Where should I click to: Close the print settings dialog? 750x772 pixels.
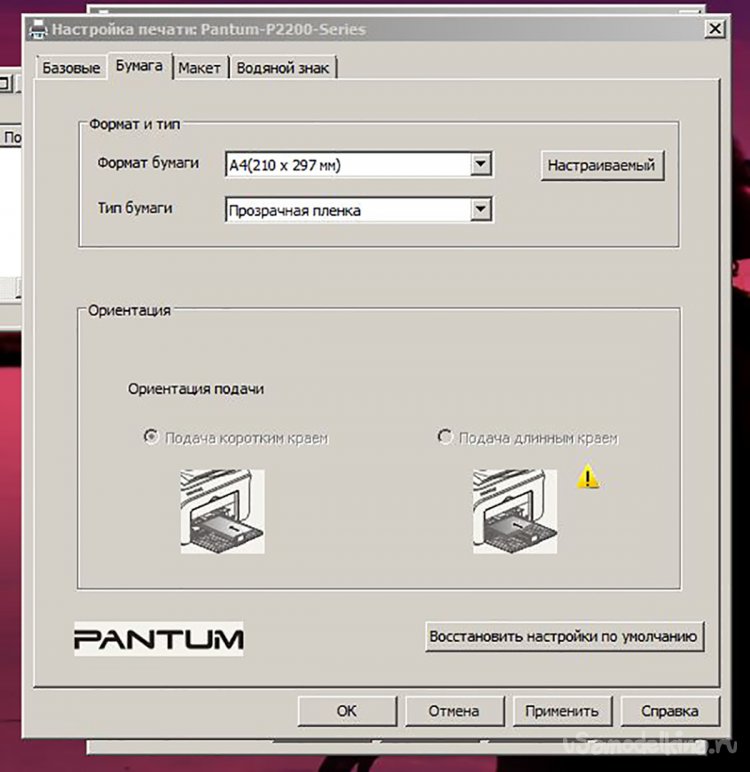click(714, 29)
